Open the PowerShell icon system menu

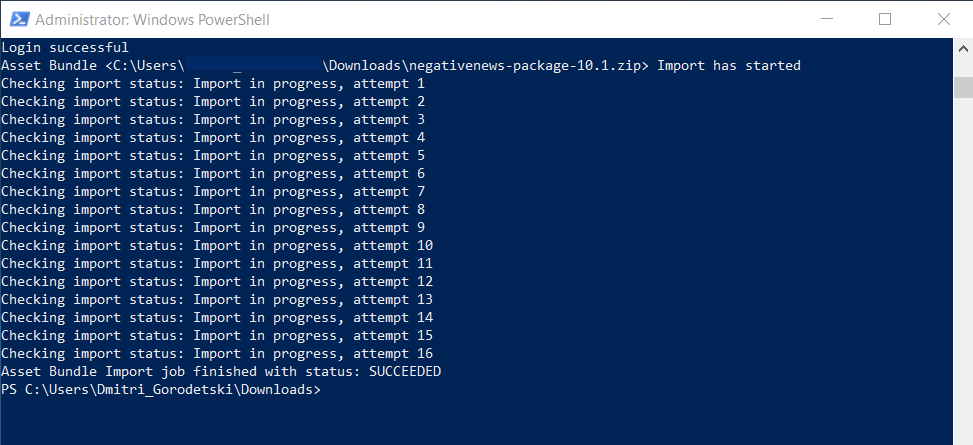click(x=19, y=19)
